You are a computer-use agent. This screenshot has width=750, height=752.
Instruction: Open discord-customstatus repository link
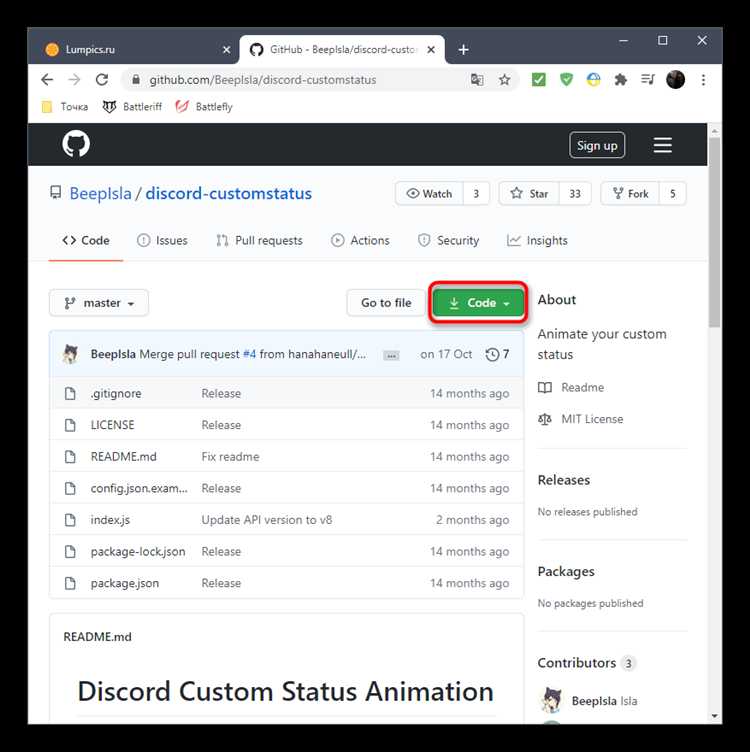[x=228, y=193]
